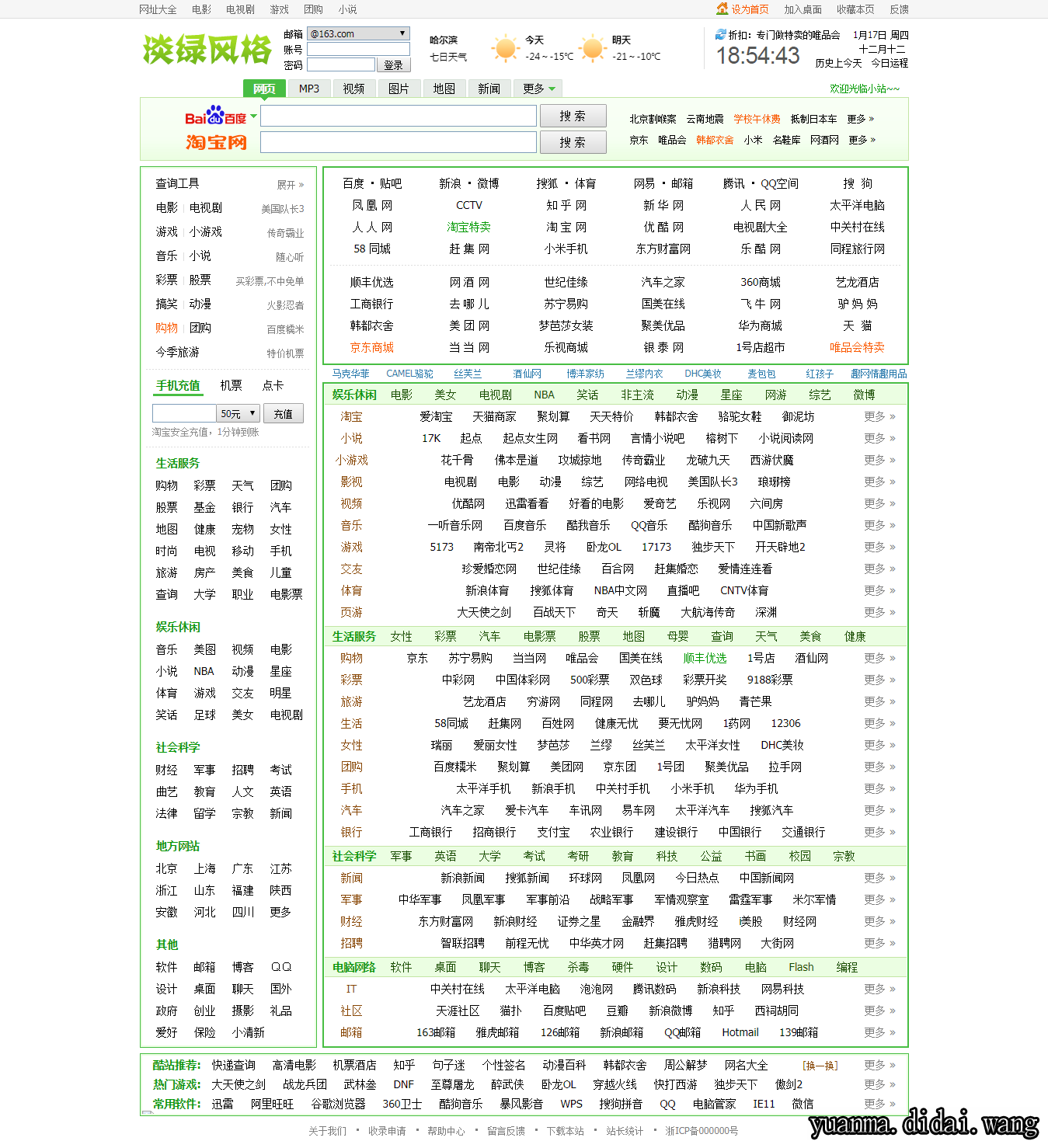Switch to the MP3 search tab

click(309, 89)
